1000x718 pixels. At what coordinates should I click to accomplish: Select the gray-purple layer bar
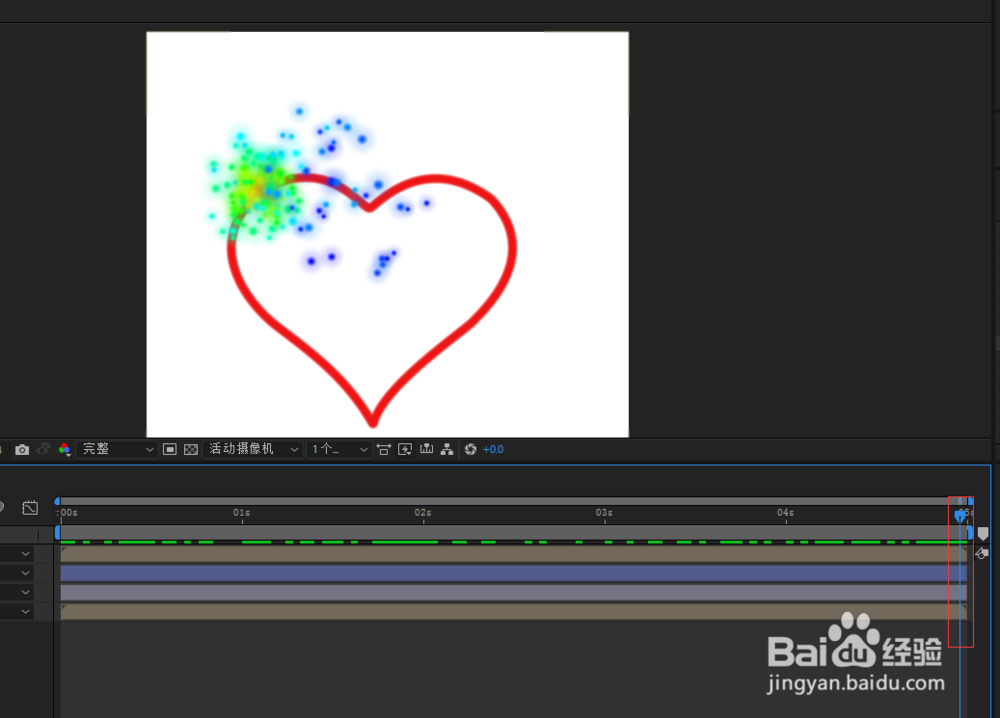(x=513, y=592)
